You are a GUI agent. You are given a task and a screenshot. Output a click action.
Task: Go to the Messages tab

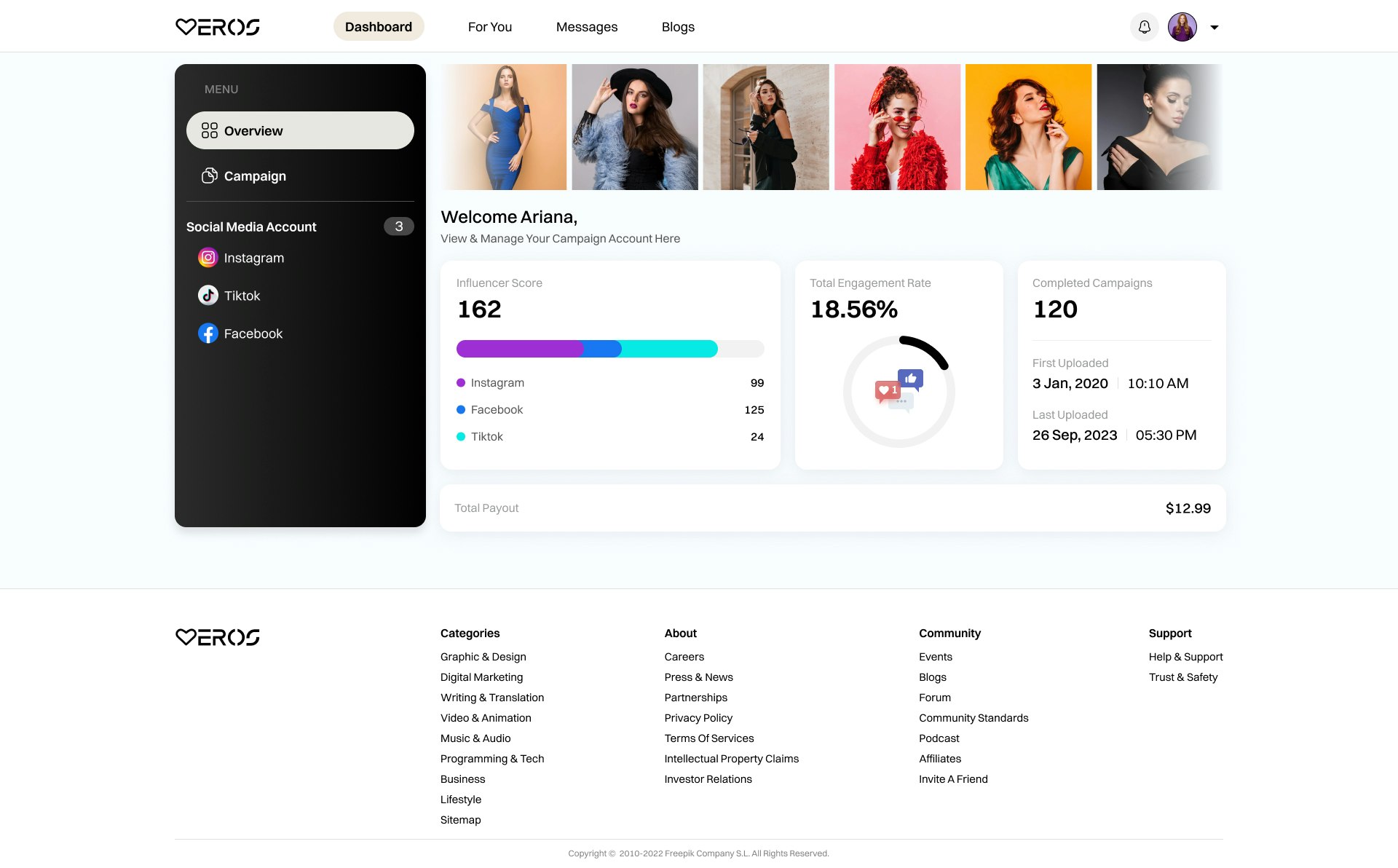[586, 27]
